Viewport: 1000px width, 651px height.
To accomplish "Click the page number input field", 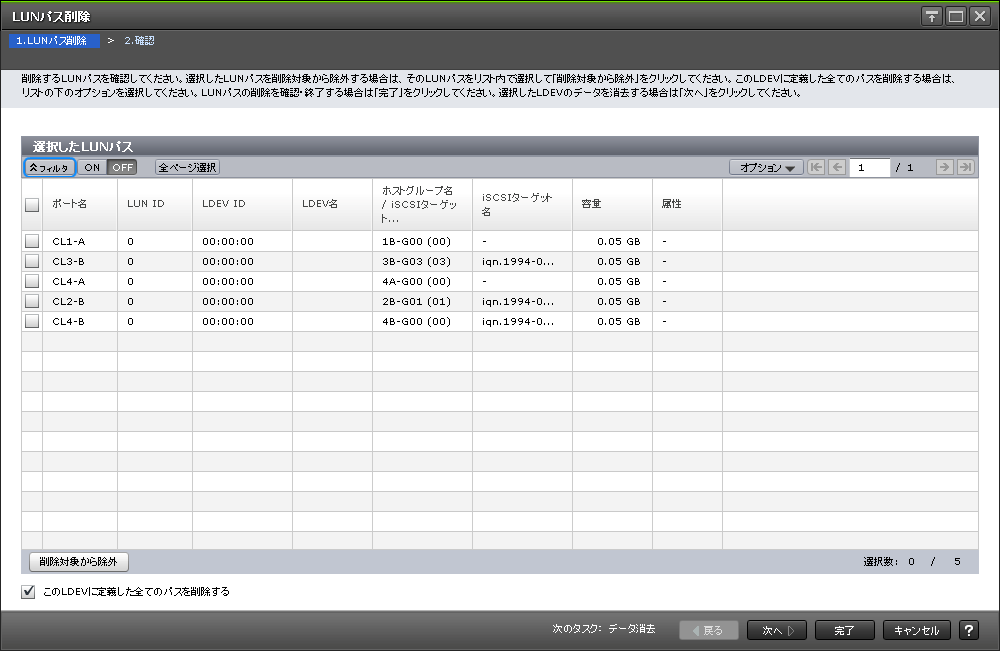I will (x=869, y=168).
